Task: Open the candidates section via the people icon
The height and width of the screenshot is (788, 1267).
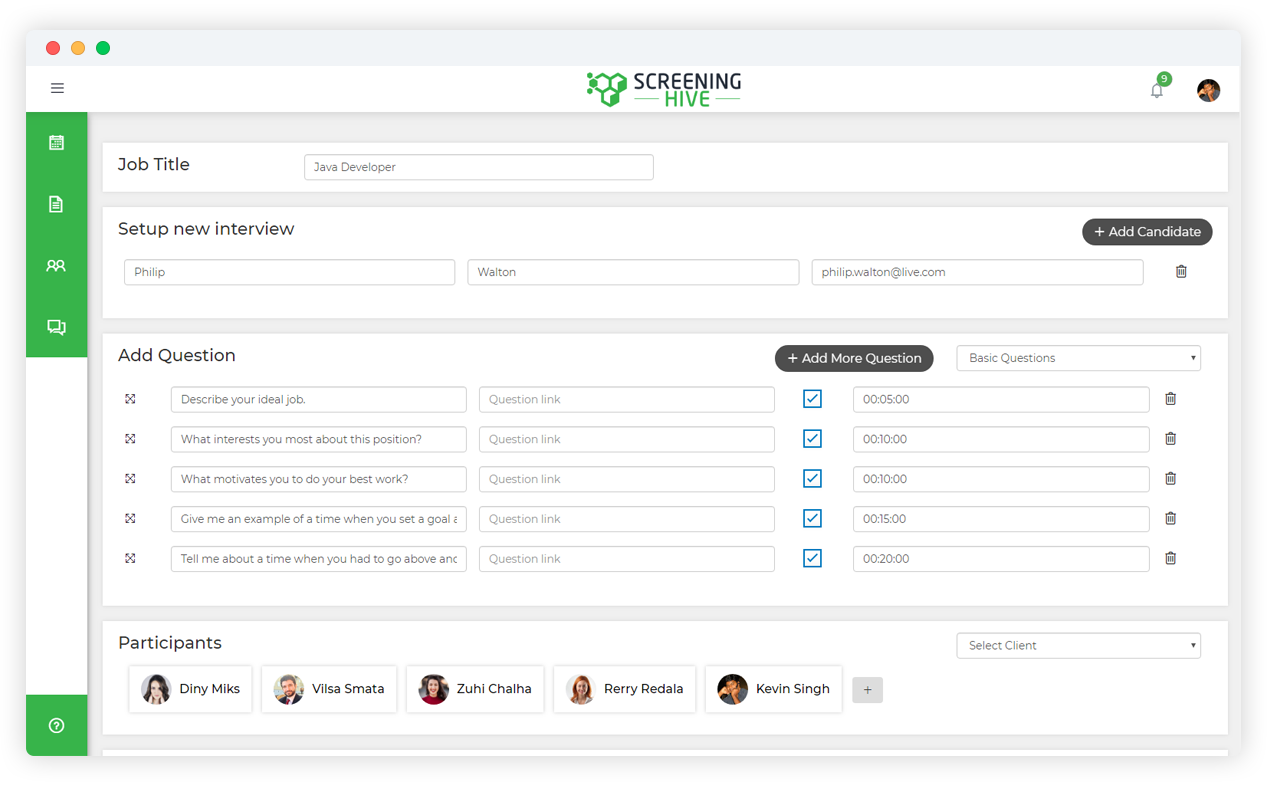Action: point(57,265)
